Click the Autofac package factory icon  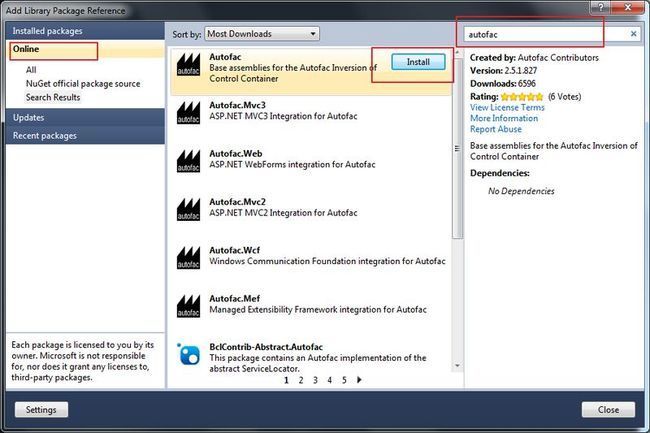188,65
